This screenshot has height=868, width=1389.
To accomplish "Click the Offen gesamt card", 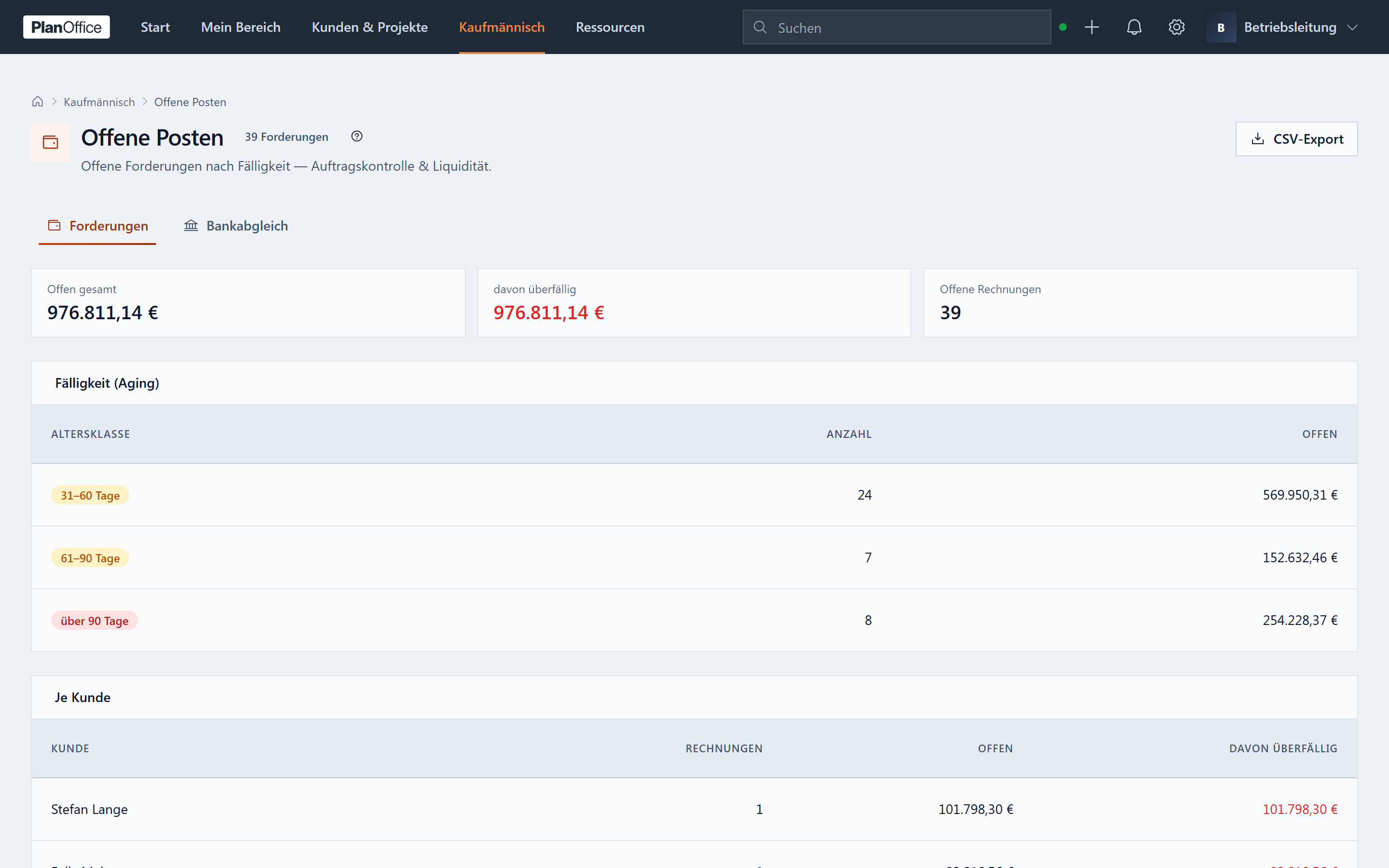I will pyautogui.click(x=248, y=302).
